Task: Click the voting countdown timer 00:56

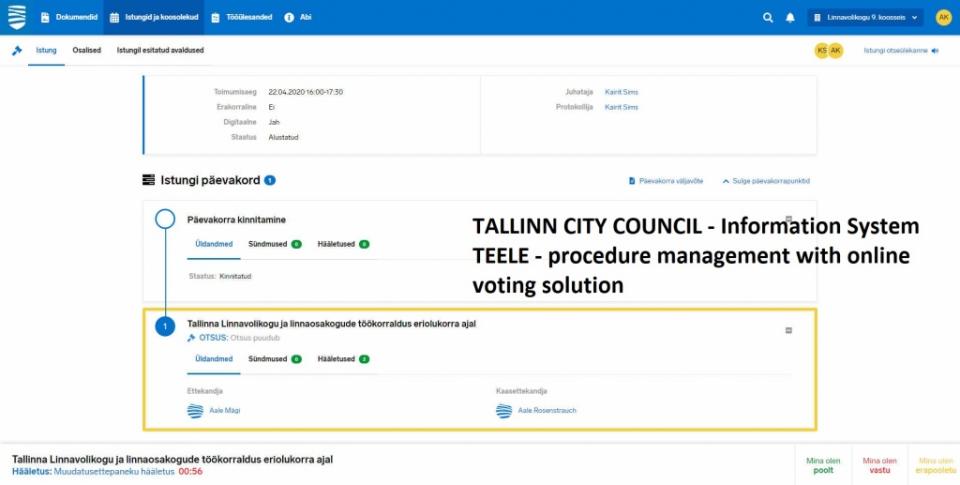Action: click(190, 472)
